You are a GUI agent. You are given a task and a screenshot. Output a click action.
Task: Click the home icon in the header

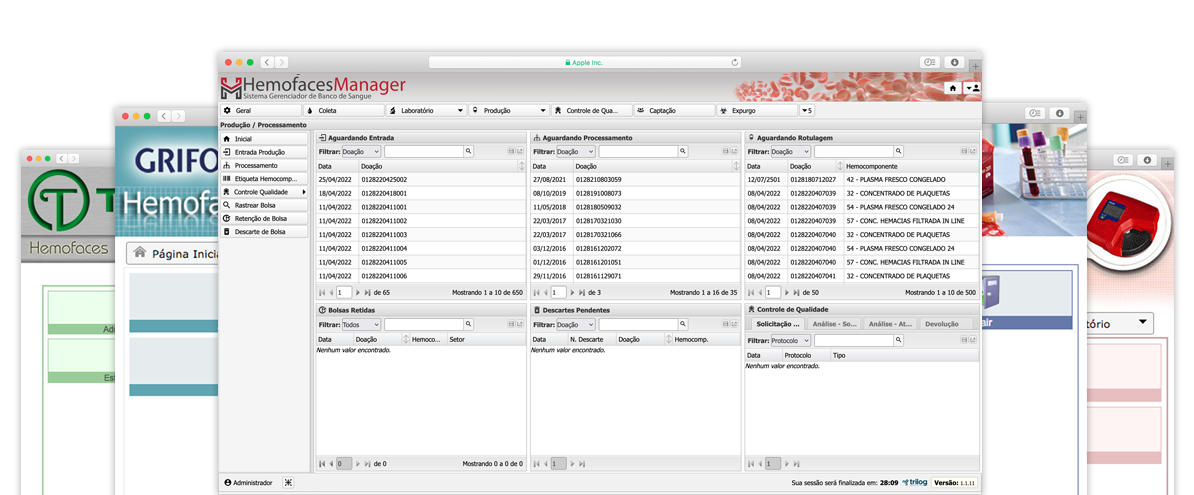tap(953, 88)
